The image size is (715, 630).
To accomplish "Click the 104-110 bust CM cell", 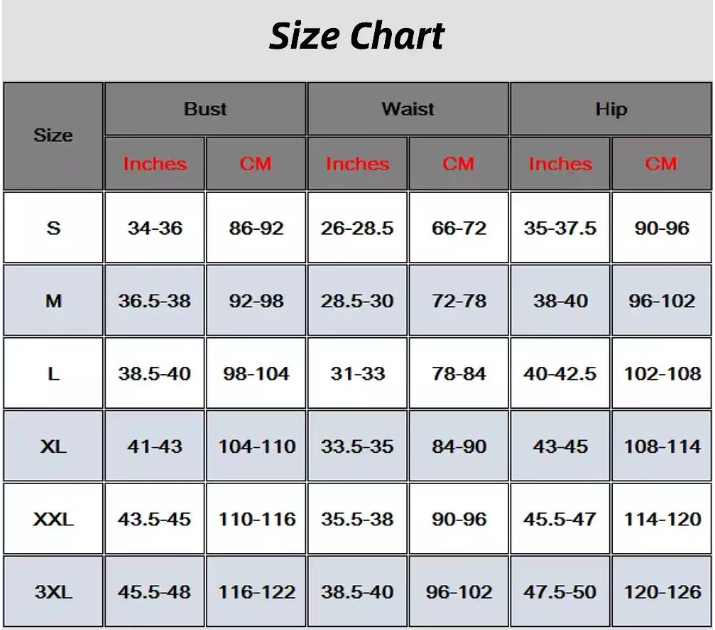I will pyautogui.click(x=256, y=446).
